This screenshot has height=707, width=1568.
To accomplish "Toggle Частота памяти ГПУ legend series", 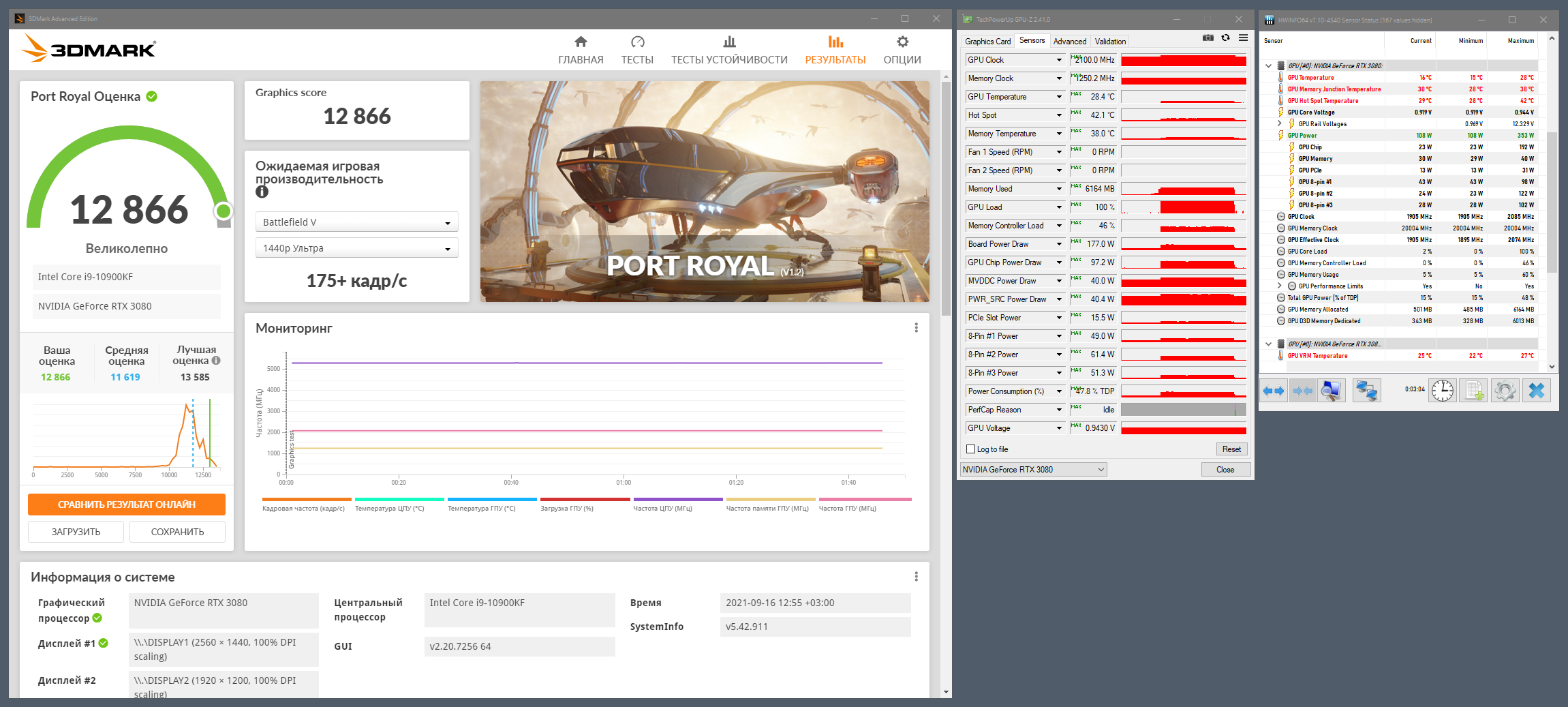I will pos(770,505).
